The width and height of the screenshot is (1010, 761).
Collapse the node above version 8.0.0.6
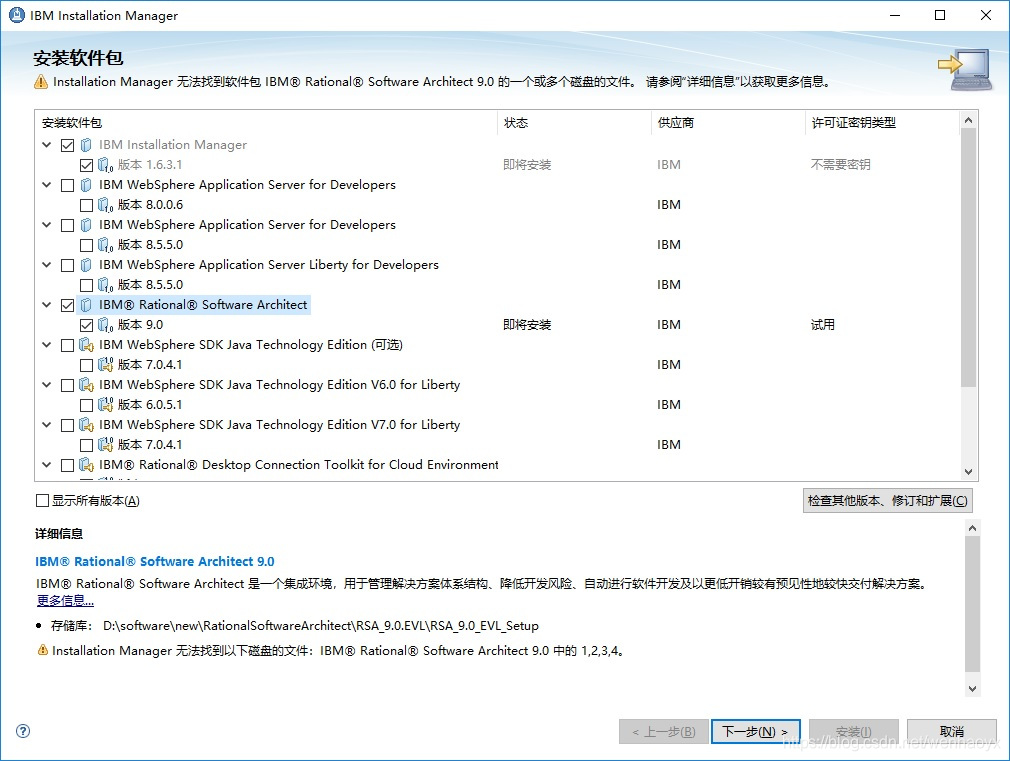[x=46, y=185]
